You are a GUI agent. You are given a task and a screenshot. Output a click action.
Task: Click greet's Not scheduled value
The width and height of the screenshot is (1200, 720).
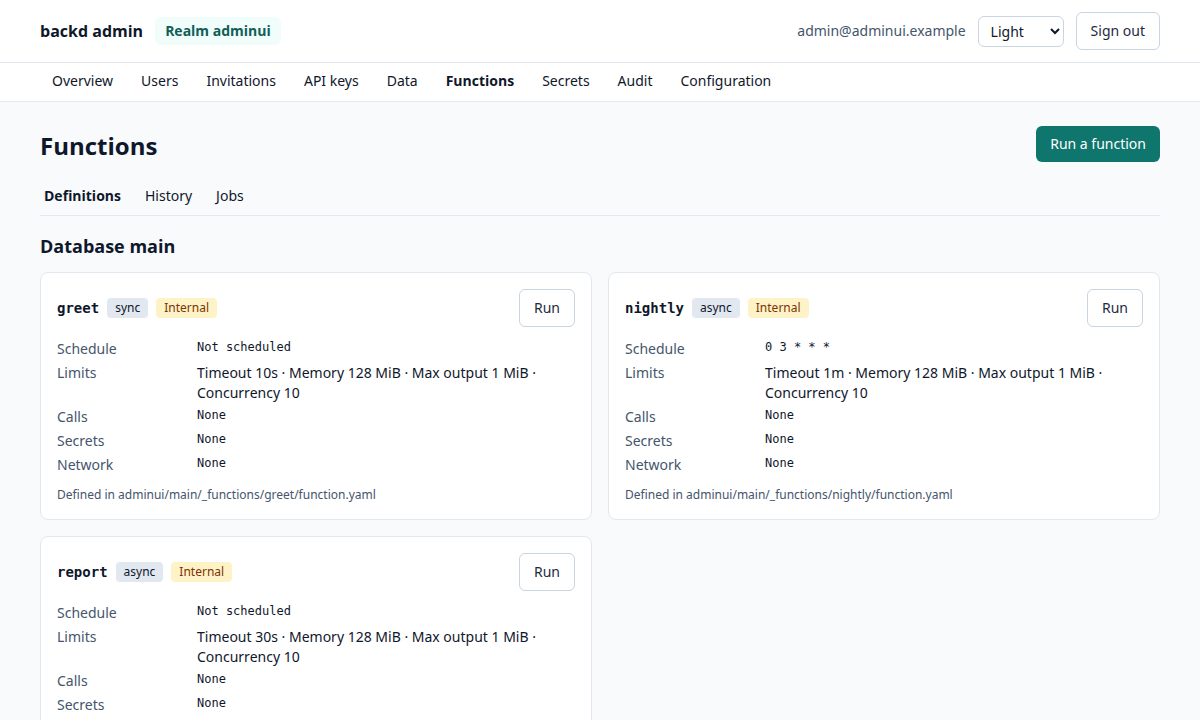[244, 347]
